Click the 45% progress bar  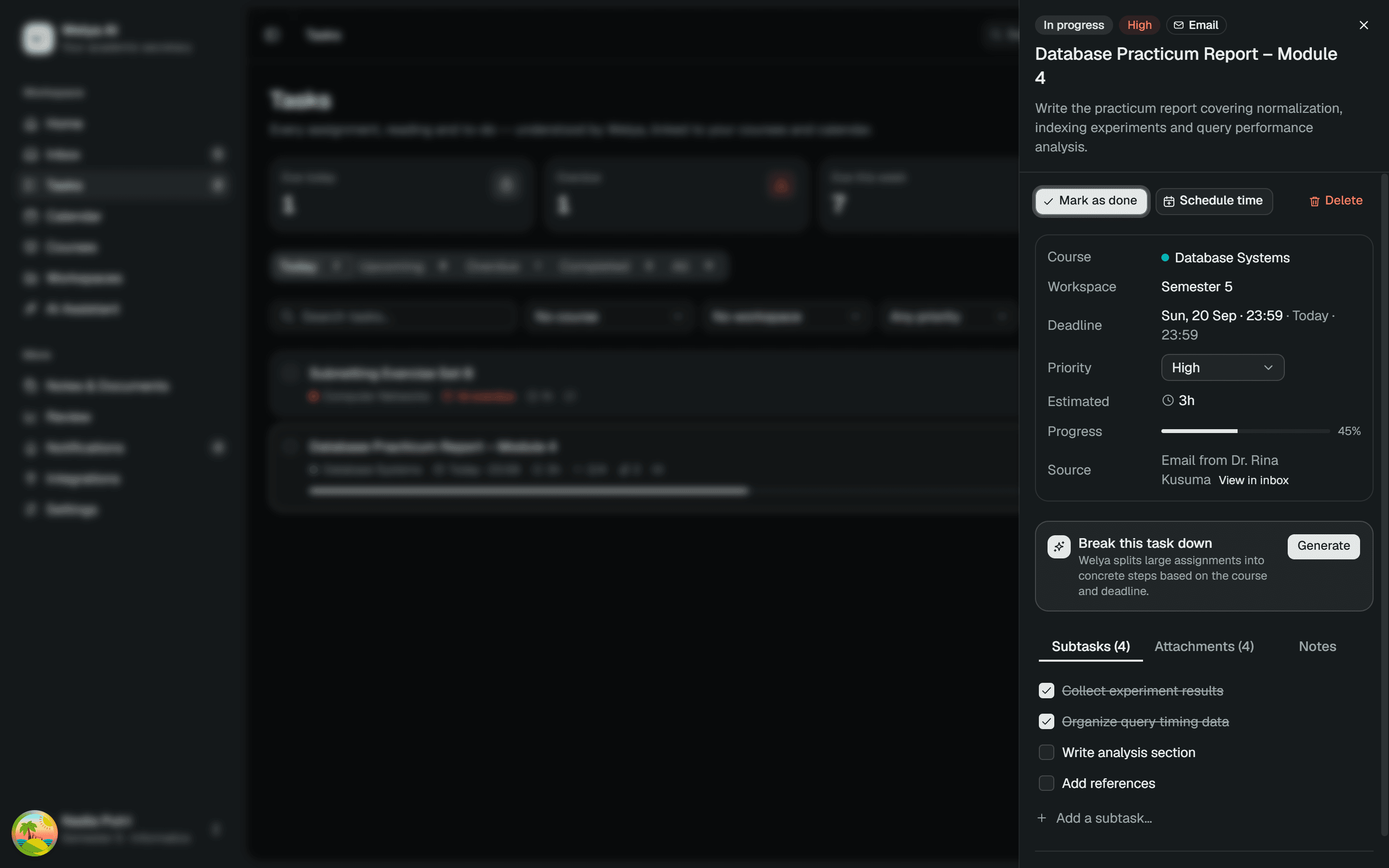1245,431
